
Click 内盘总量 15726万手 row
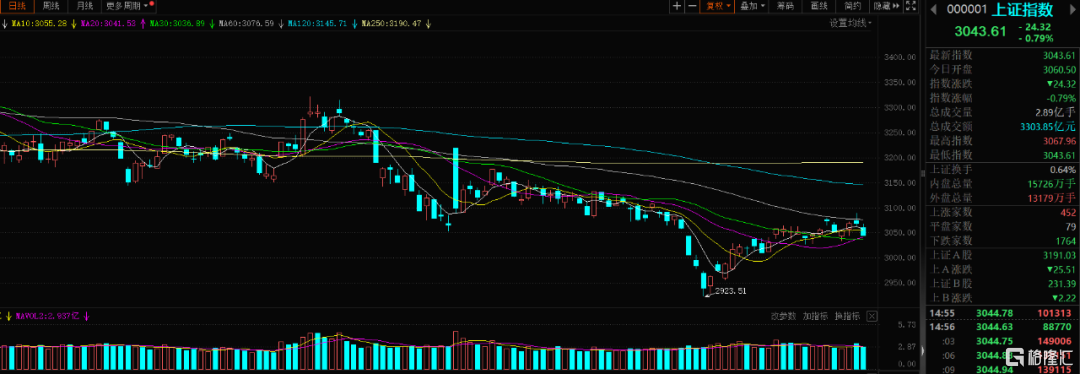(1002, 184)
